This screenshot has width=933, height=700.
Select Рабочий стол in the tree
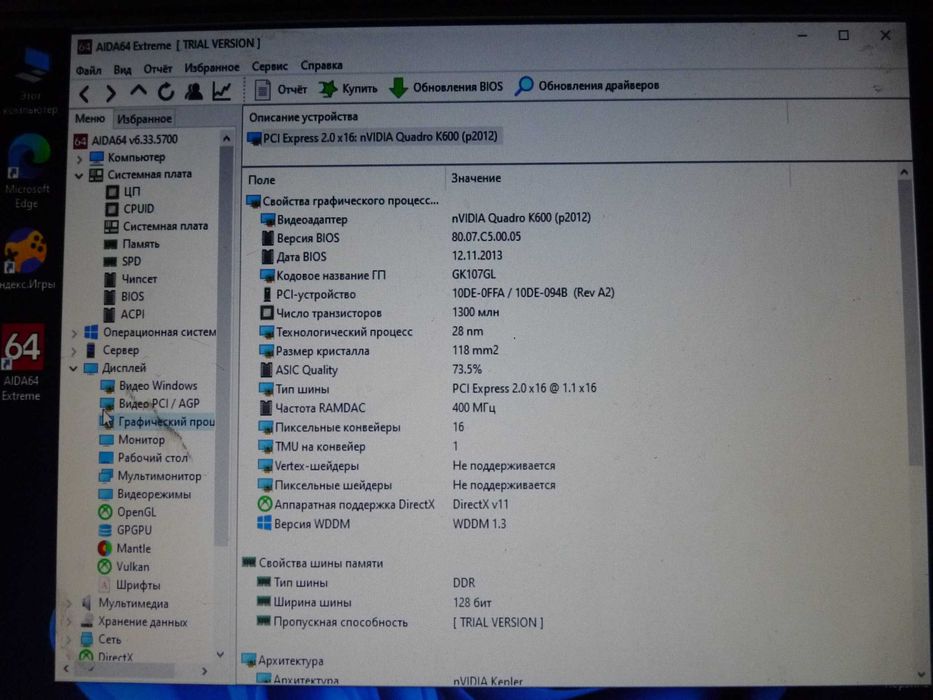[143, 458]
